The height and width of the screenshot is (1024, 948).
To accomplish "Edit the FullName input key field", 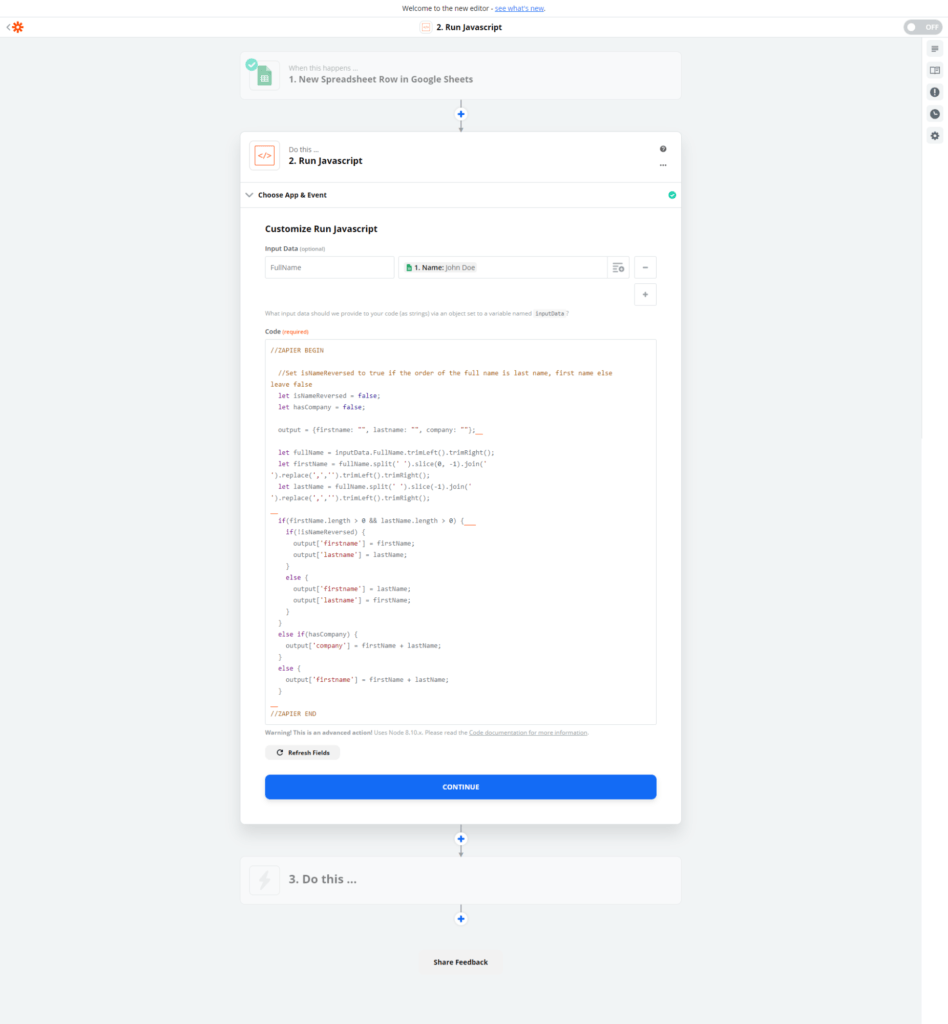I will click(x=329, y=268).
